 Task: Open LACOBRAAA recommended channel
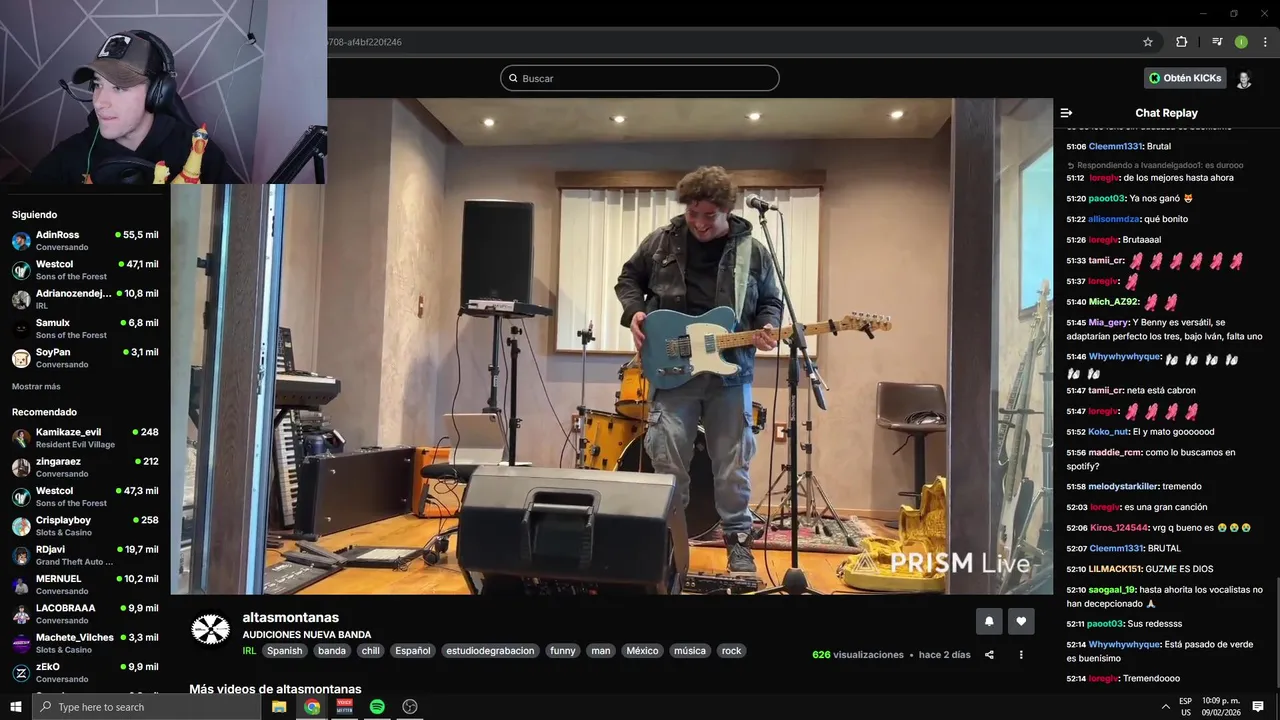tap(85, 613)
